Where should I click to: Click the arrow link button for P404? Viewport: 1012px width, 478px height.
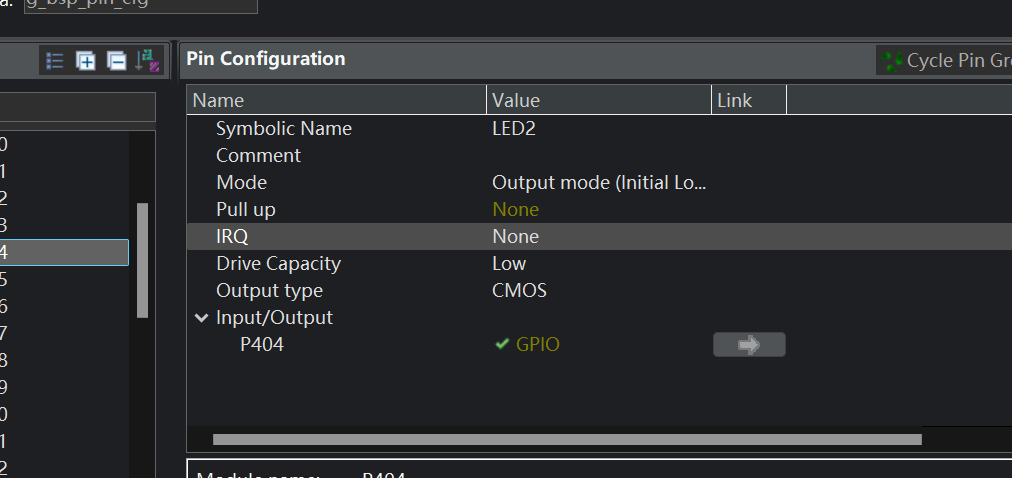[x=749, y=344]
